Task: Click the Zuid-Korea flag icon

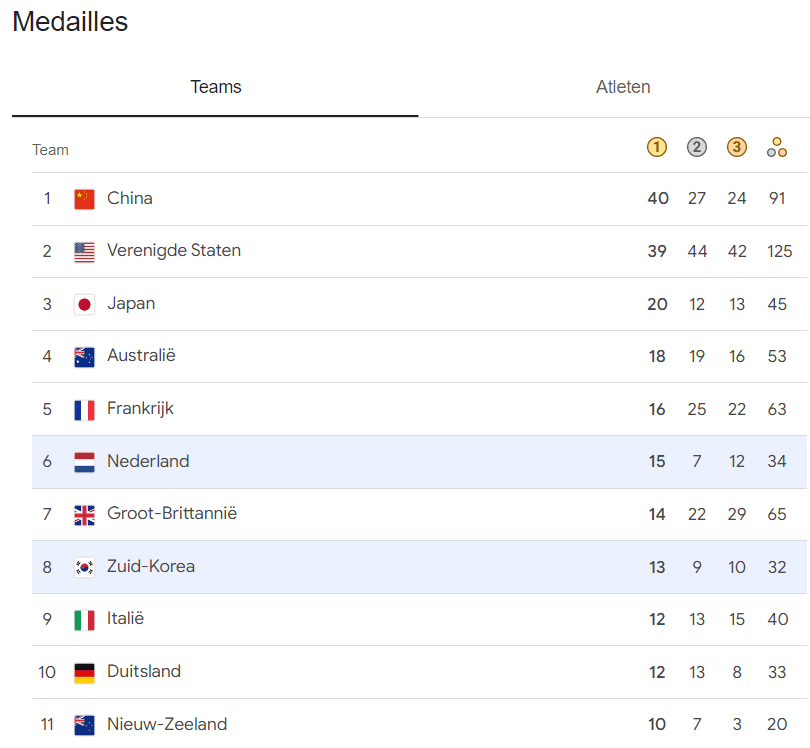Action: tap(84, 567)
